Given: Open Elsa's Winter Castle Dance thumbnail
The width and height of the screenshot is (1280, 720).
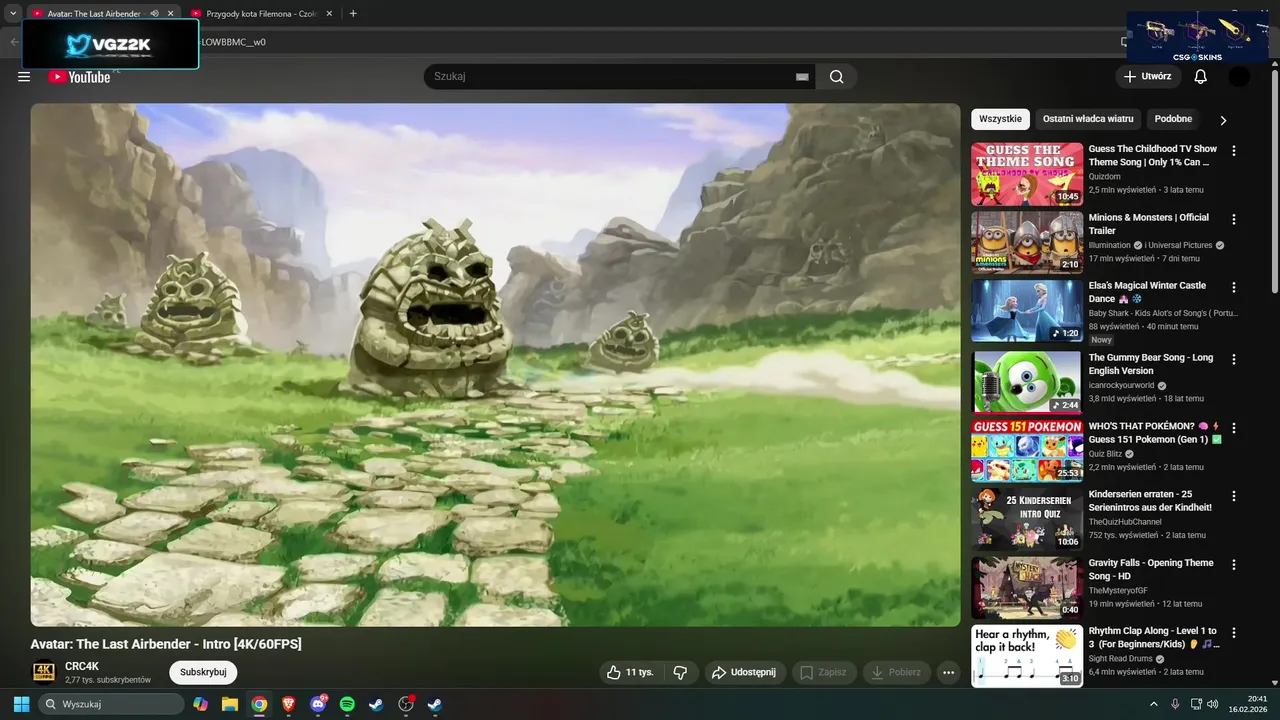Looking at the screenshot, I should 1027,311.
